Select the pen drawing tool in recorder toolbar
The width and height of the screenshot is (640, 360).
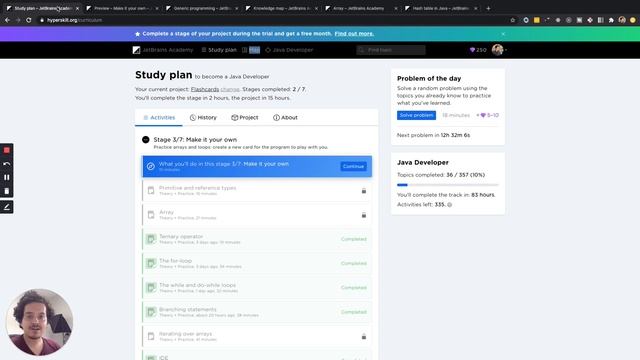(7, 207)
